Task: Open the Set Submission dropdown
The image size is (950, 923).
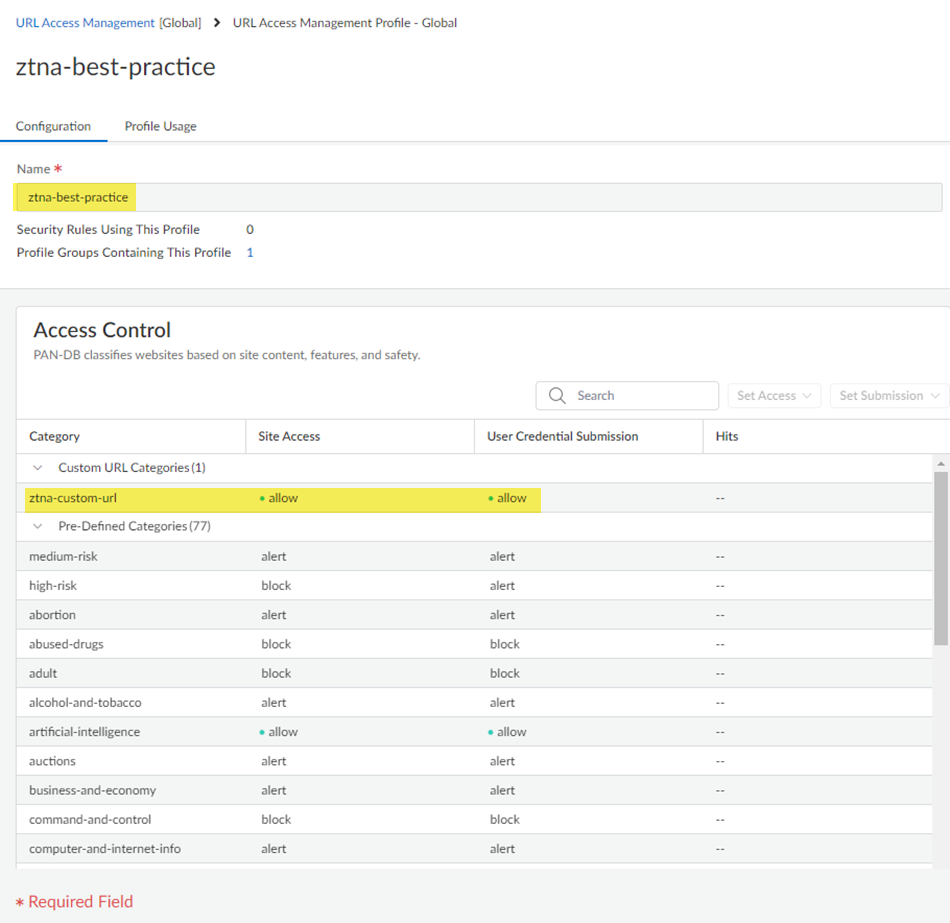Action: click(x=888, y=396)
